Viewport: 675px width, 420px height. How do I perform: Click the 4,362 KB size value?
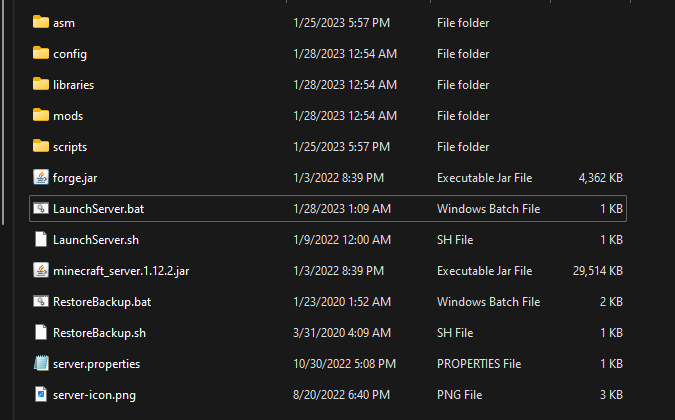tap(601, 178)
